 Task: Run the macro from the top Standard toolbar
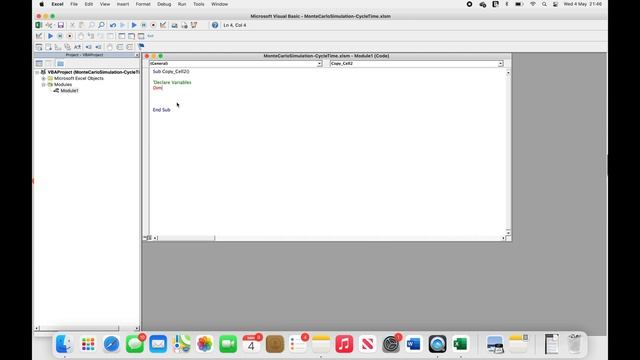pyautogui.click(x=134, y=25)
